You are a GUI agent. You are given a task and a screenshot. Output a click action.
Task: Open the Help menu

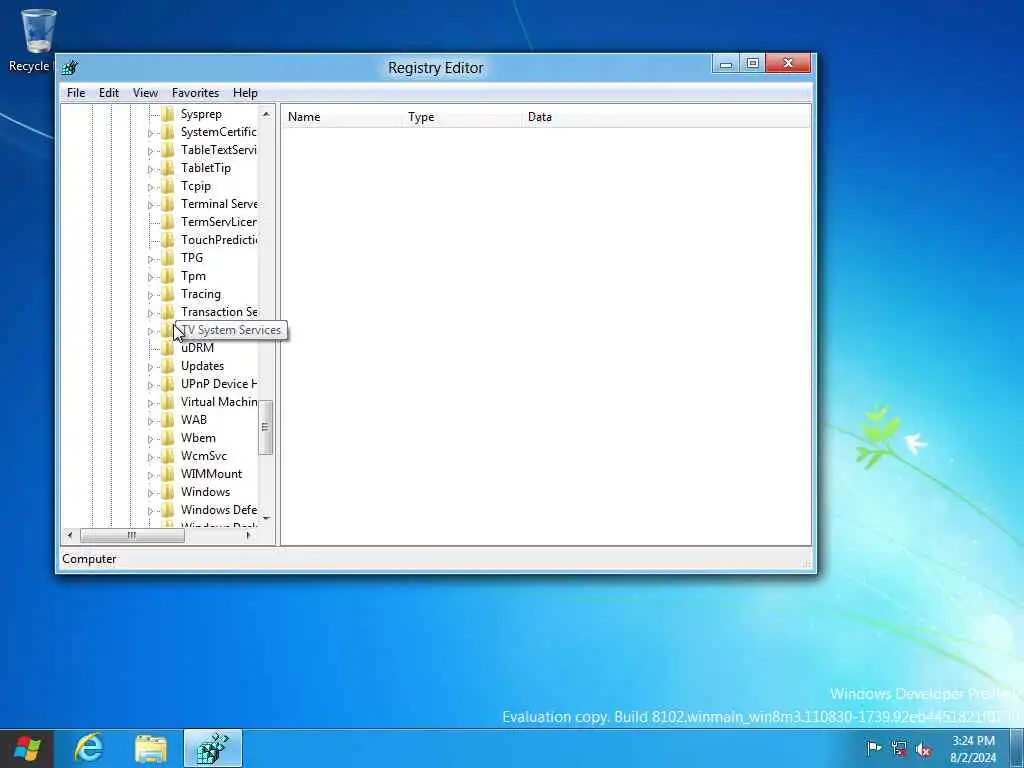(x=245, y=93)
